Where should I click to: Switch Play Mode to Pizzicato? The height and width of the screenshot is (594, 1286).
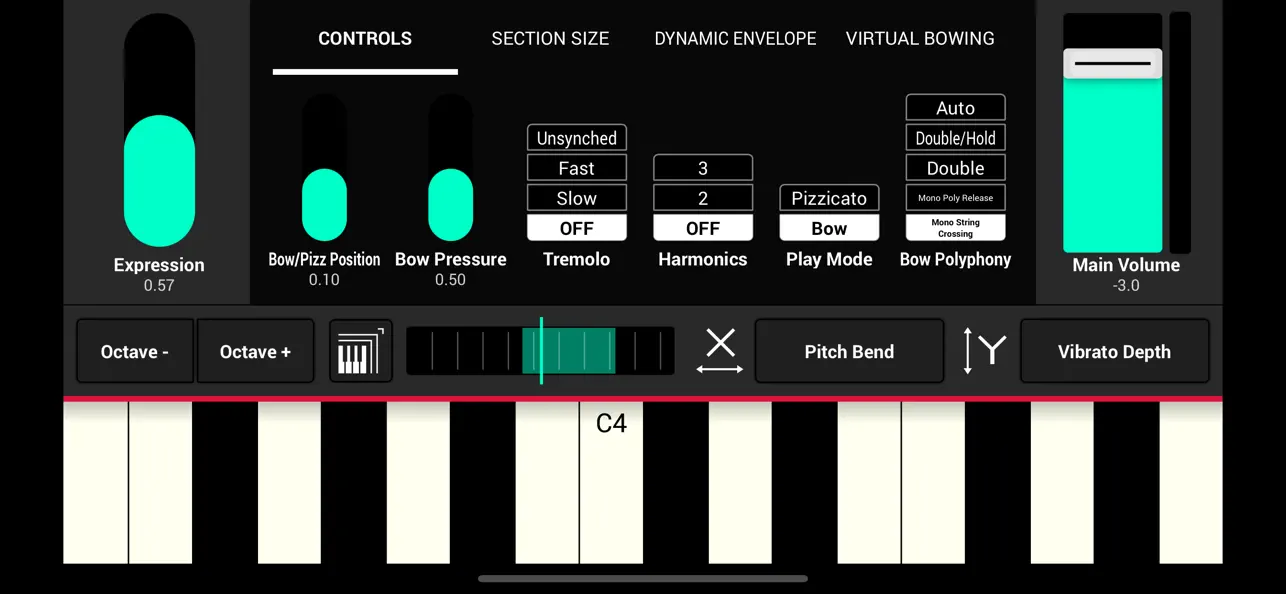(829, 198)
